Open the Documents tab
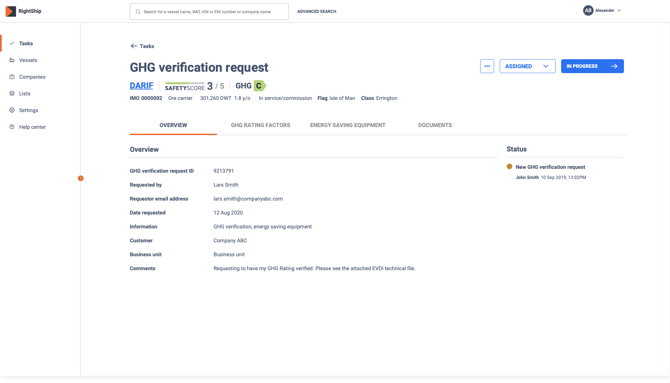This screenshot has width=670, height=383. coord(435,125)
